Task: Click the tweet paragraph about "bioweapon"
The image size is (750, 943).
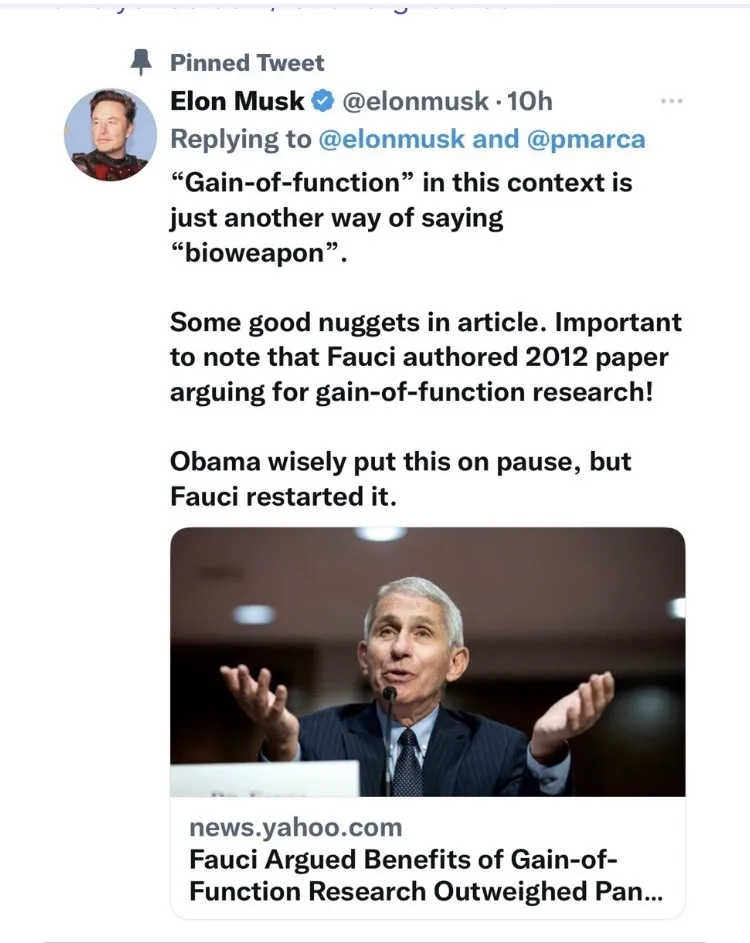Action: (401, 218)
